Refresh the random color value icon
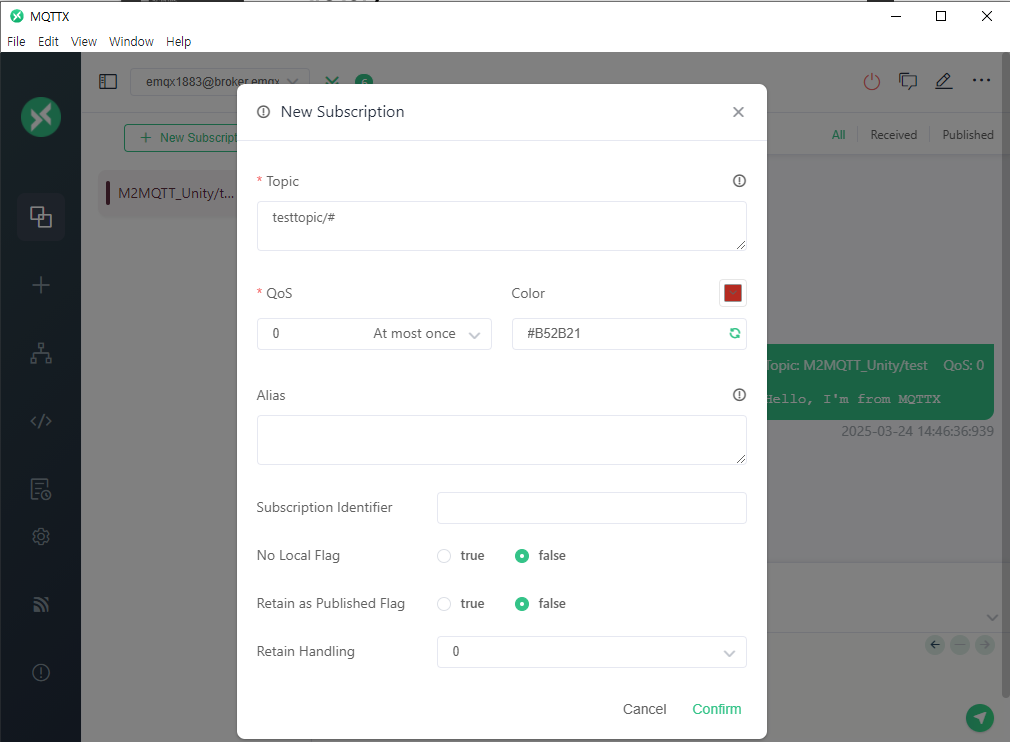Image resolution: width=1010 pixels, height=742 pixels. click(x=734, y=333)
